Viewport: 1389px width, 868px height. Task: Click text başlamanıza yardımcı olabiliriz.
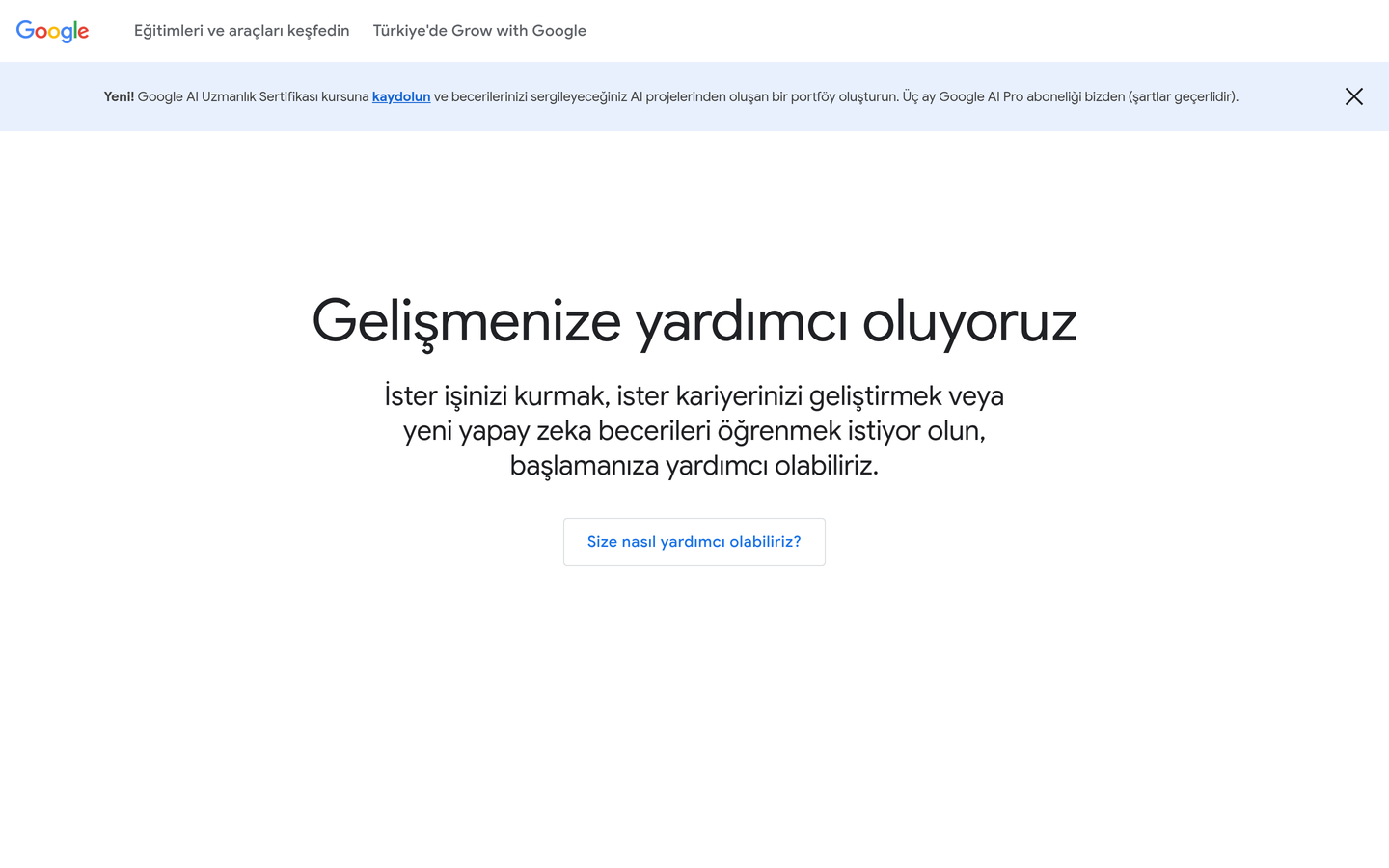point(694,466)
